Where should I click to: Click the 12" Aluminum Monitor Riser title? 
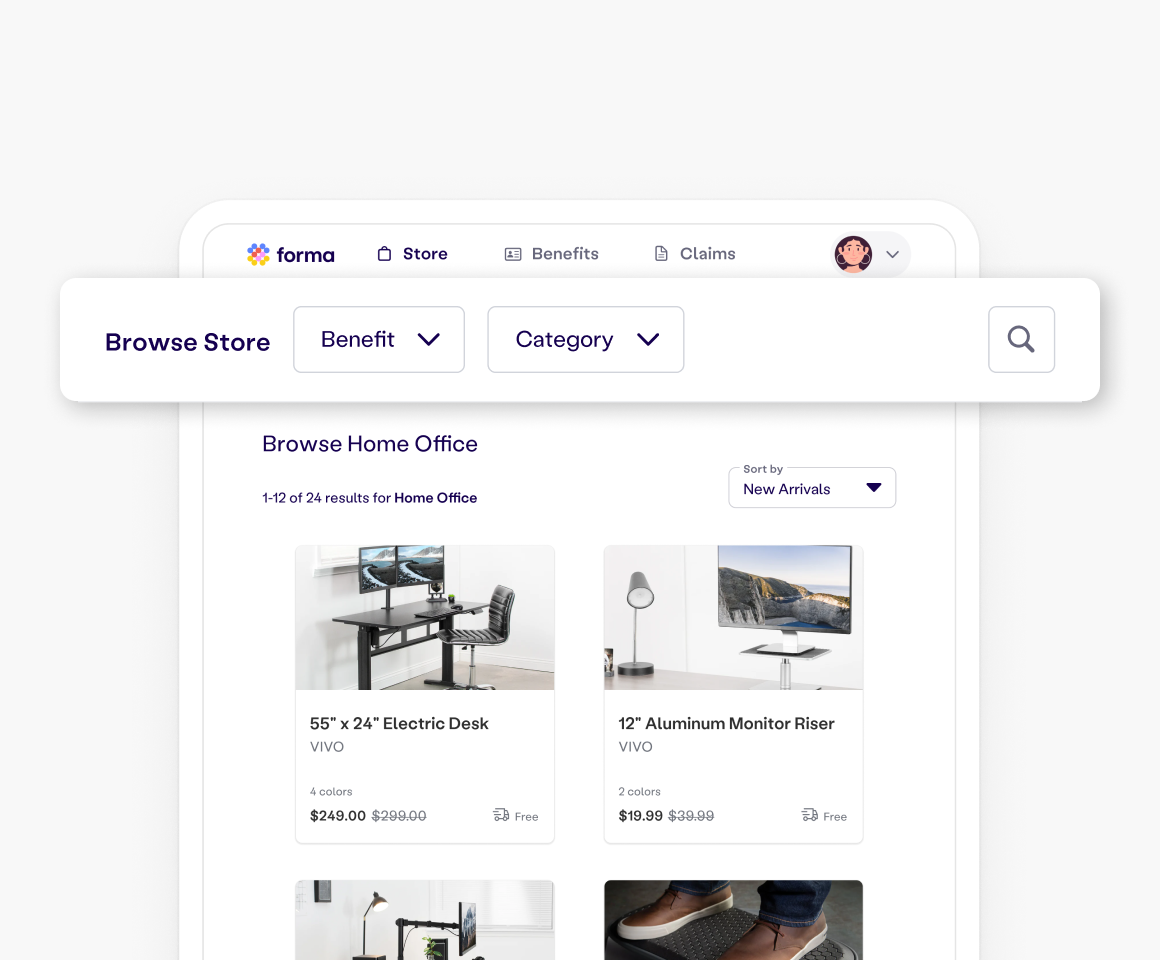point(726,723)
